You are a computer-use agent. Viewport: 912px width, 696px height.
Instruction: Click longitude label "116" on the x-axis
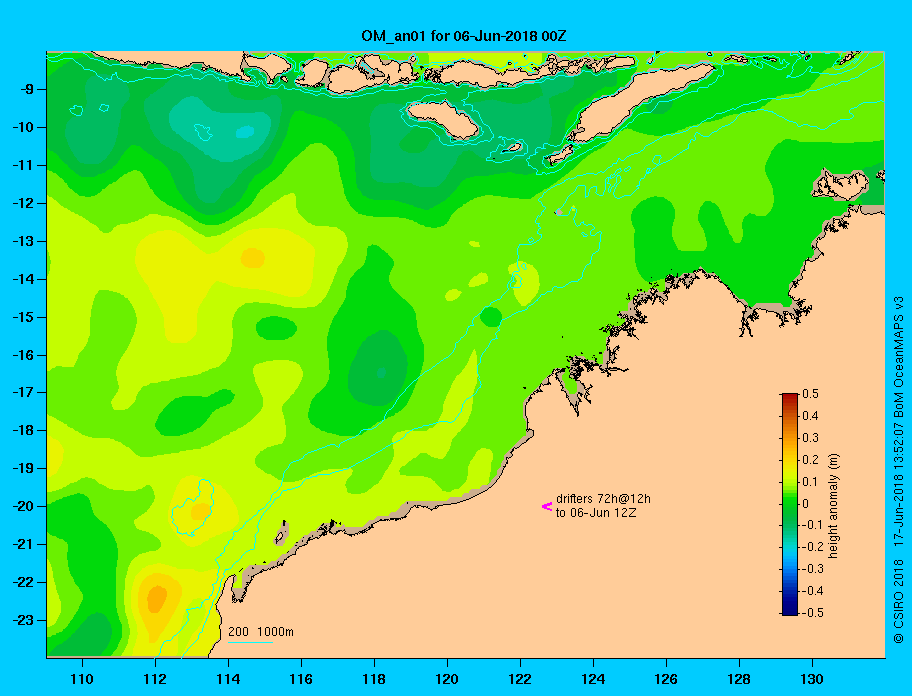pyautogui.click(x=301, y=679)
